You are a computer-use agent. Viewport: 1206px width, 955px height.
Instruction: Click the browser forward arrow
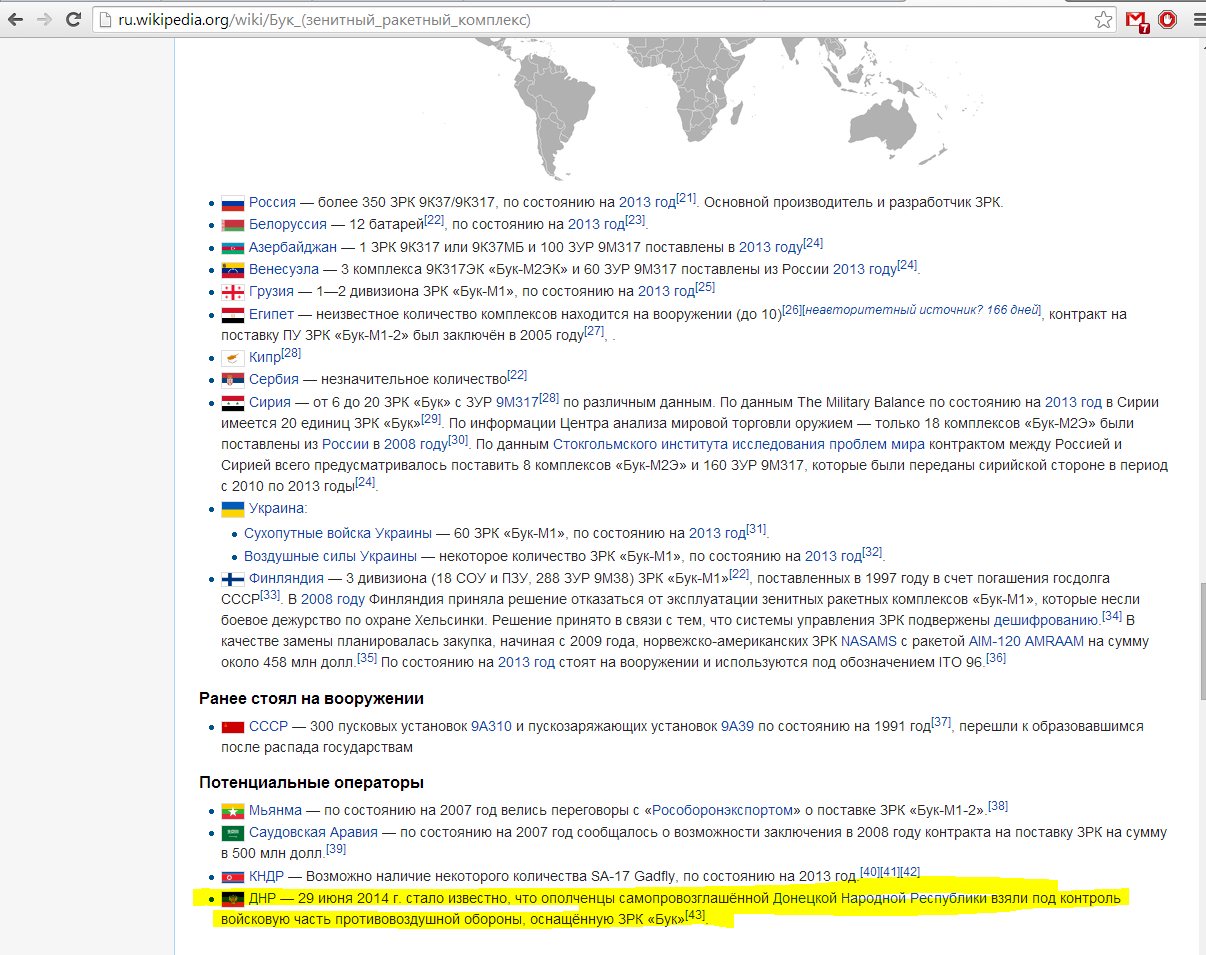tap(45, 19)
